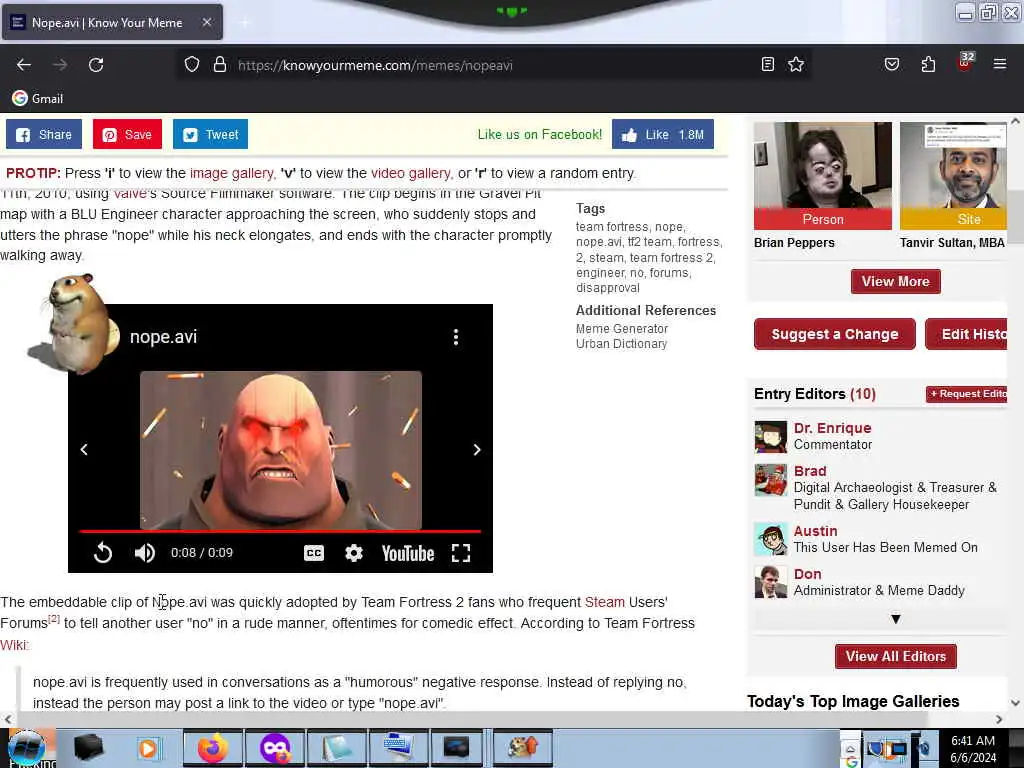The image size is (1024, 768).
Task: Open the Gmail bookmark
Action: click(x=38, y=99)
